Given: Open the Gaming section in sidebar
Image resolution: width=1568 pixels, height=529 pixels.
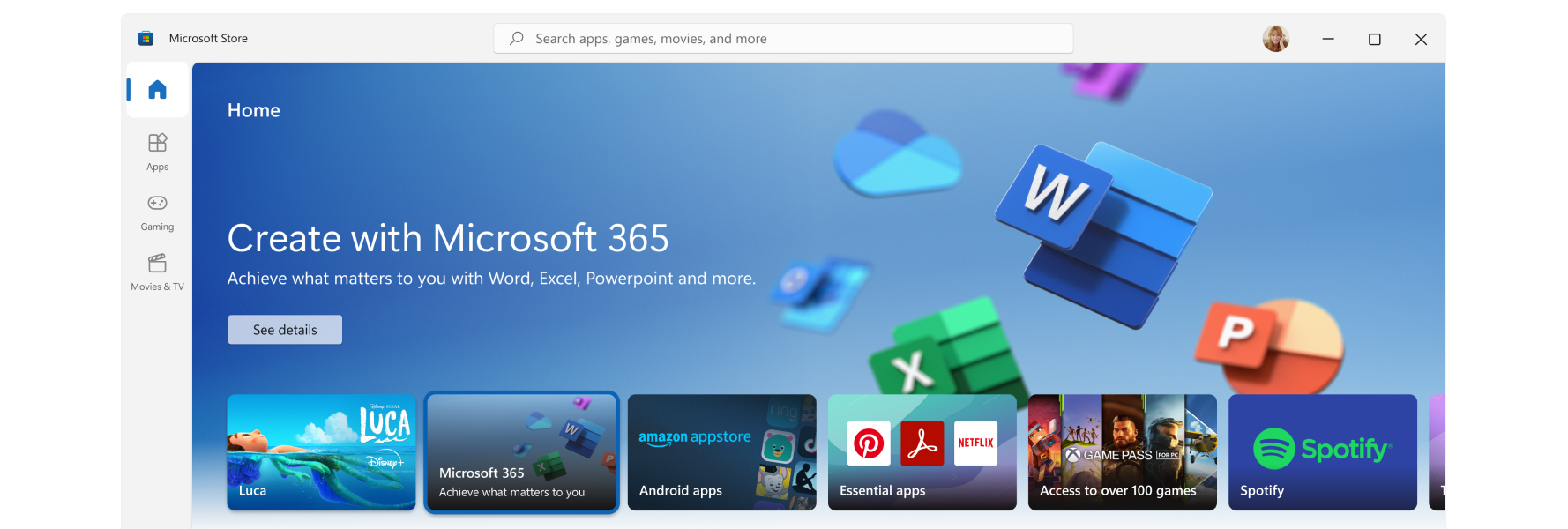Looking at the screenshot, I should [157, 212].
